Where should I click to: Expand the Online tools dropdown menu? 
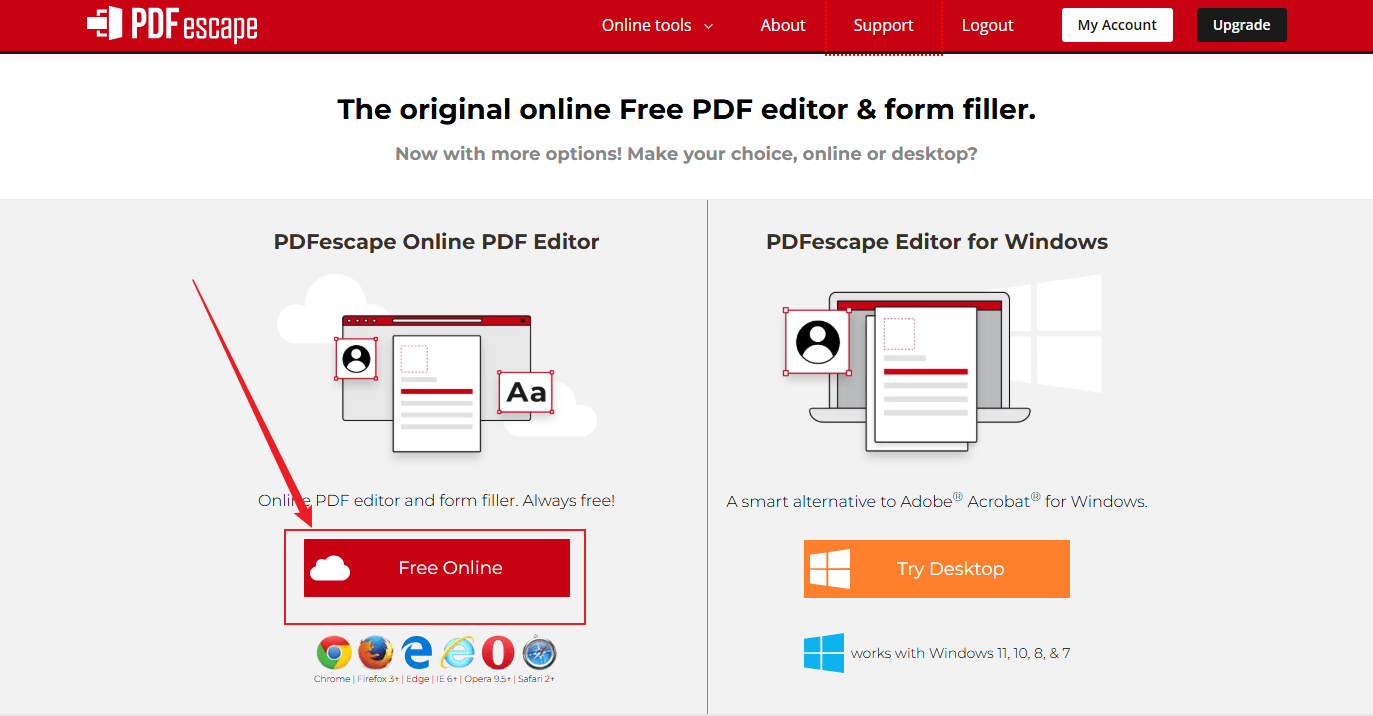(656, 25)
